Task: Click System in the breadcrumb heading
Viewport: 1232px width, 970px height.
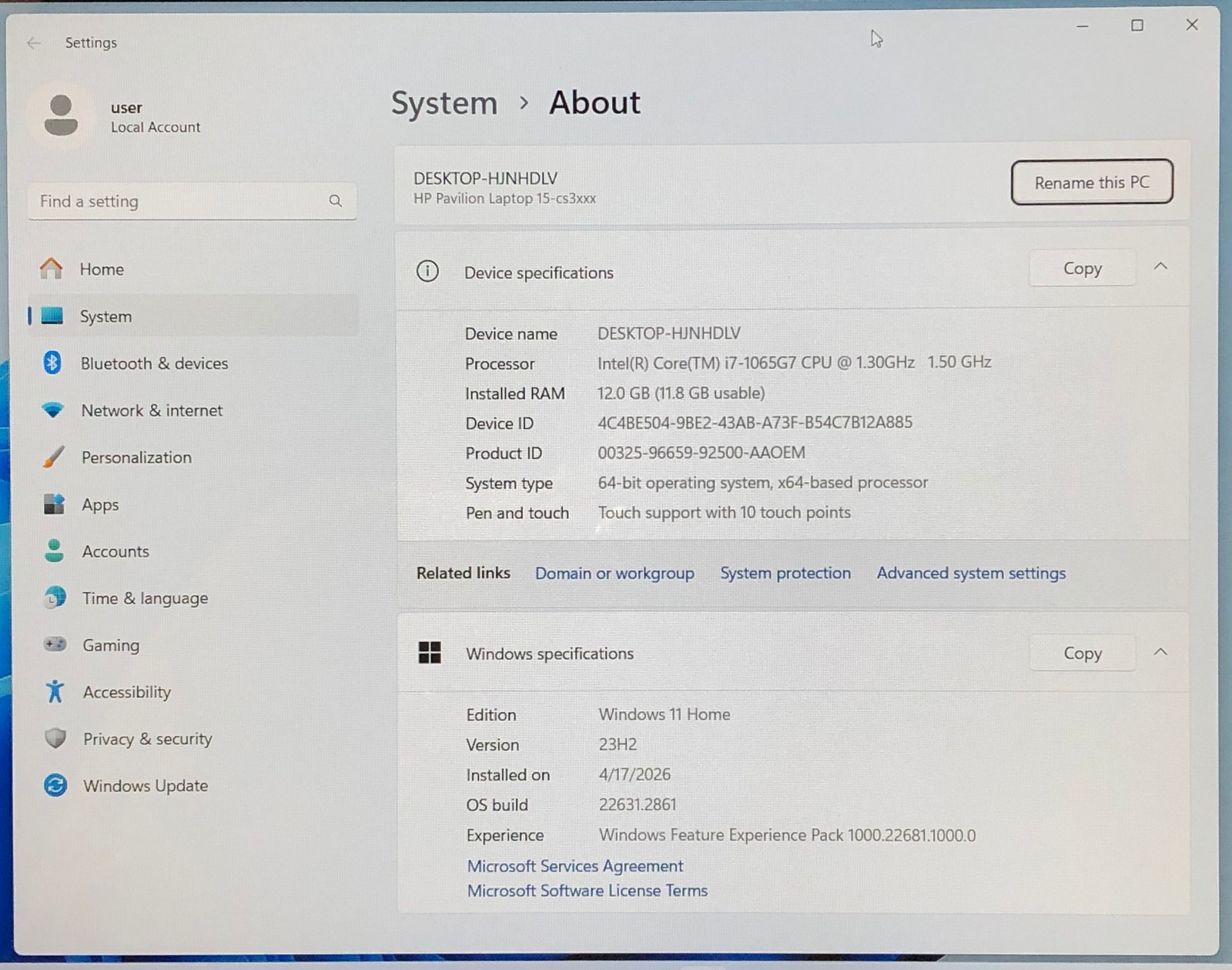Action: point(444,103)
